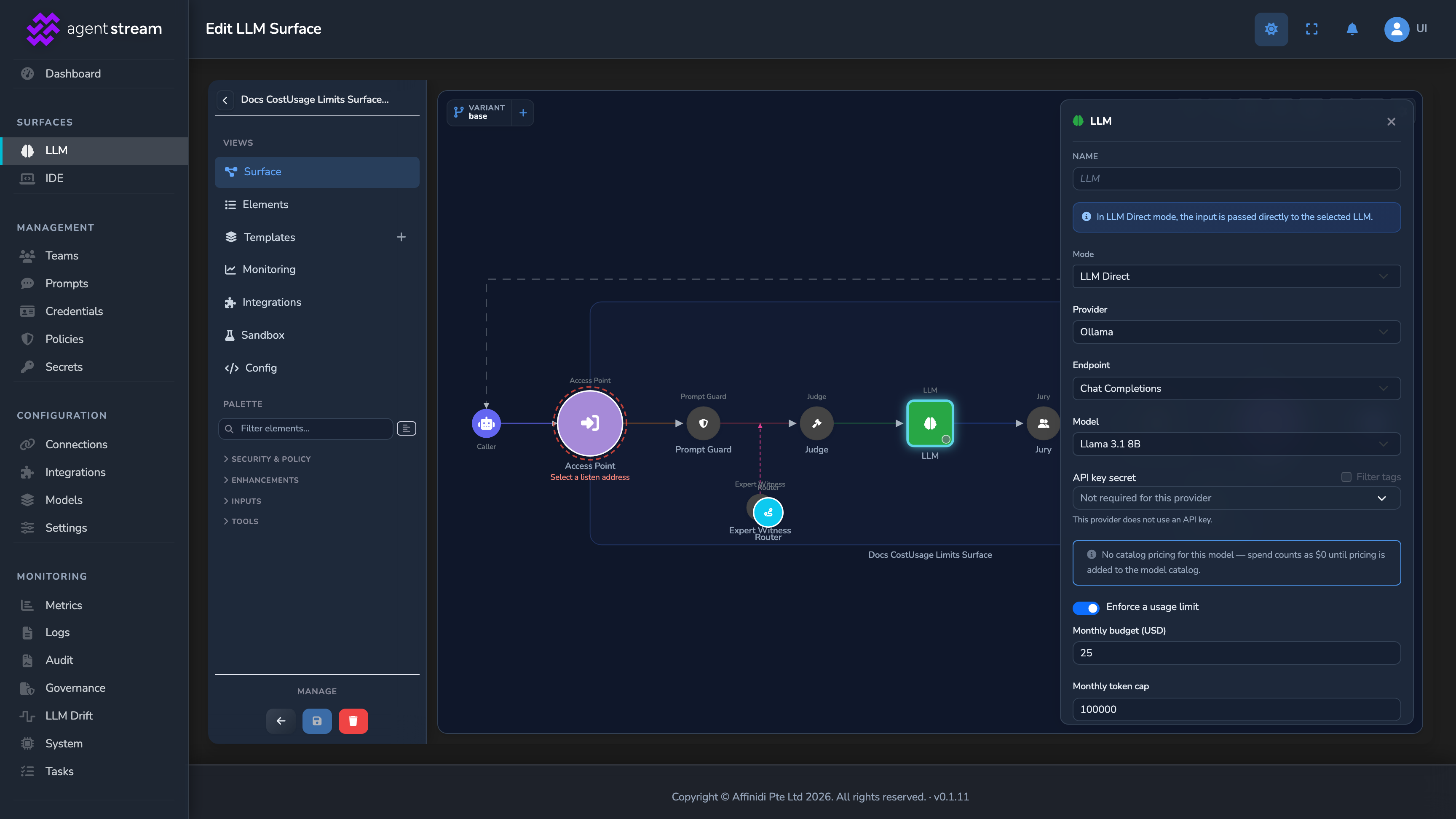
Task: Toggle the theme settings gear icon
Action: pyautogui.click(x=1271, y=29)
